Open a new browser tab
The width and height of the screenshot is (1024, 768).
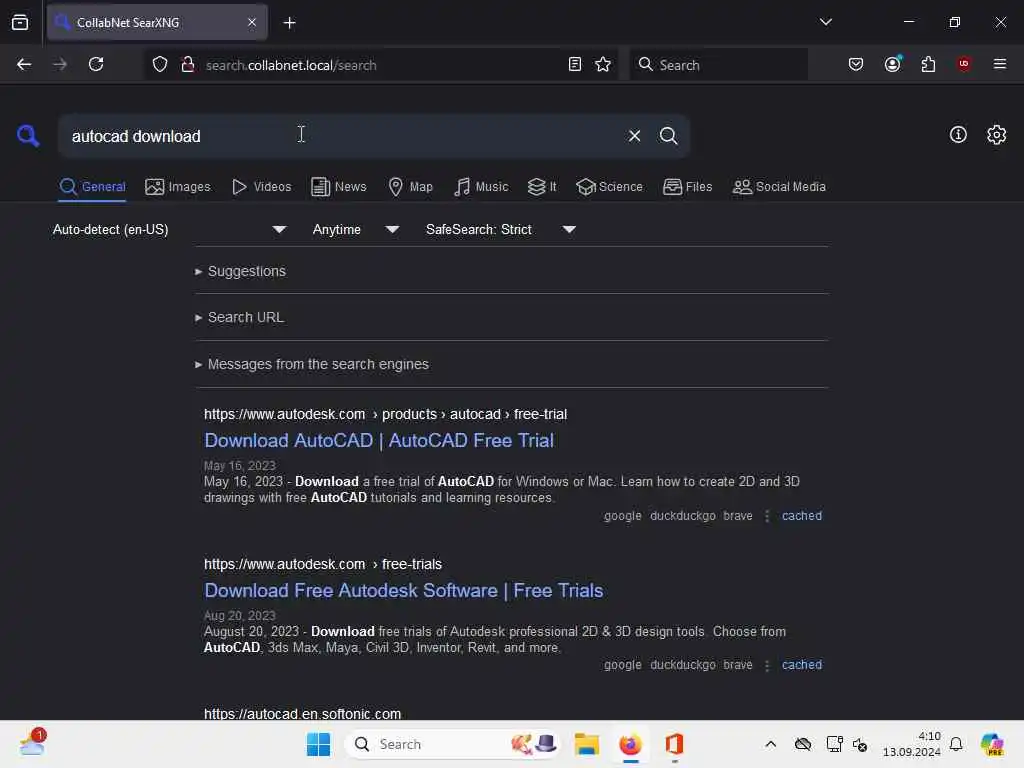point(289,23)
